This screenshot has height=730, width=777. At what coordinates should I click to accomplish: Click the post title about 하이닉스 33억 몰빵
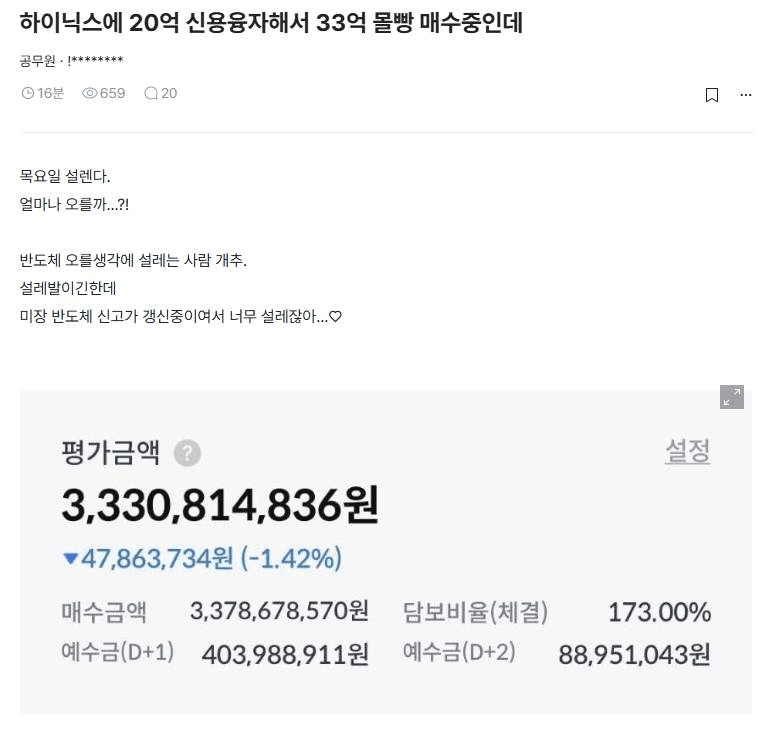pyautogui.click(x=272, y=22)
